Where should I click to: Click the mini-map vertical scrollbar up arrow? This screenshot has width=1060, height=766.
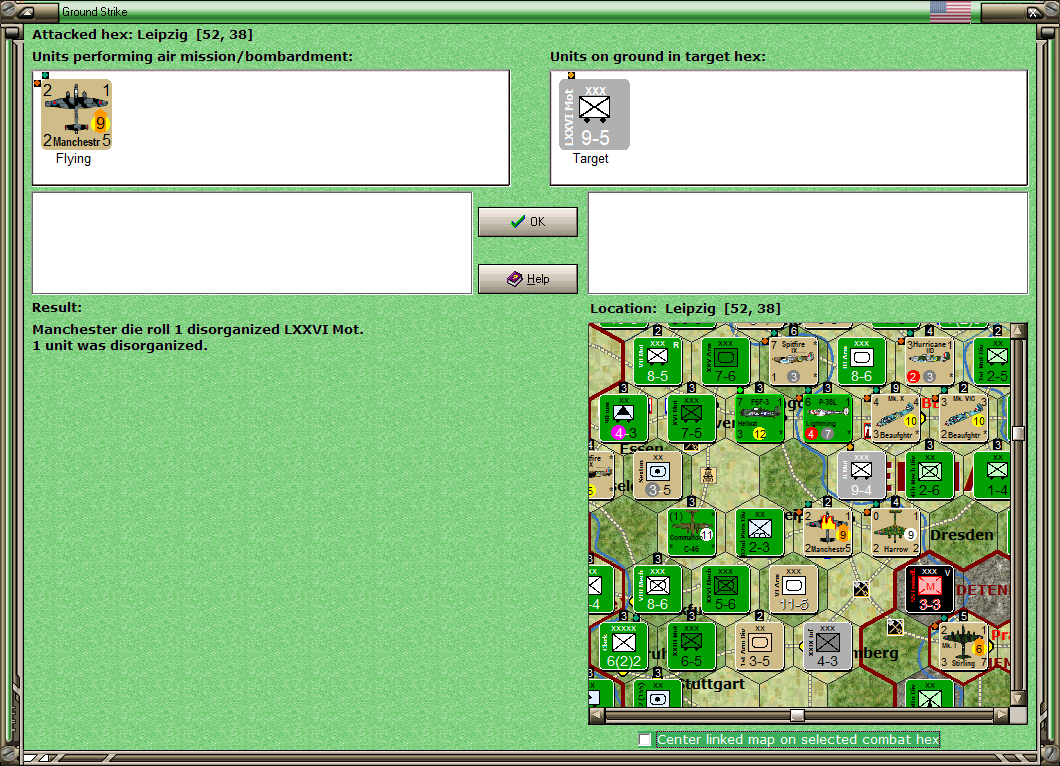[1018, 331]
